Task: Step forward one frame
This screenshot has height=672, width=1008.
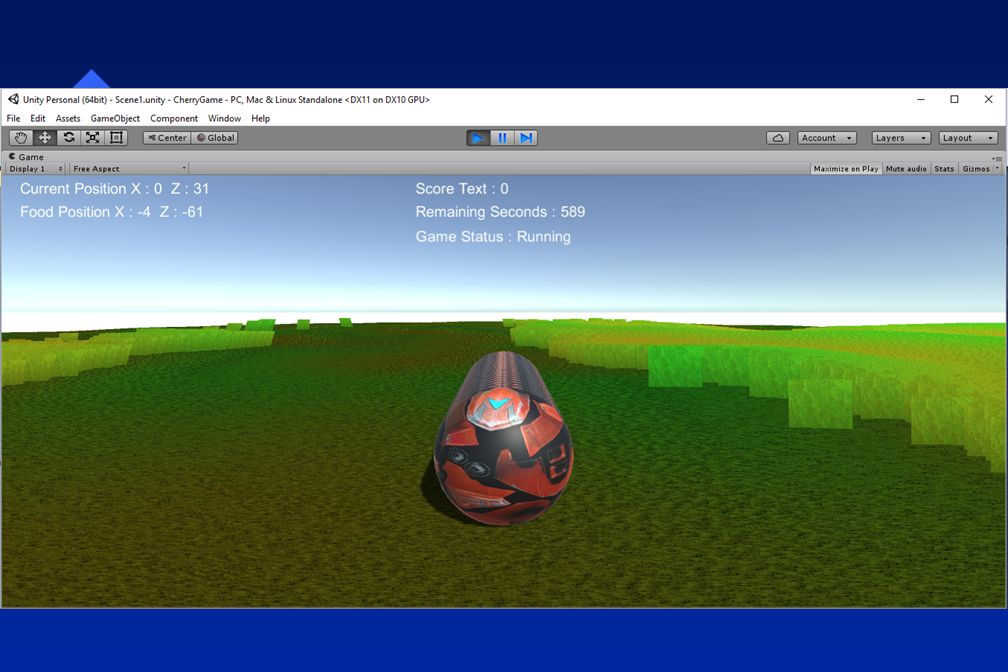Action: click(526, 138)
